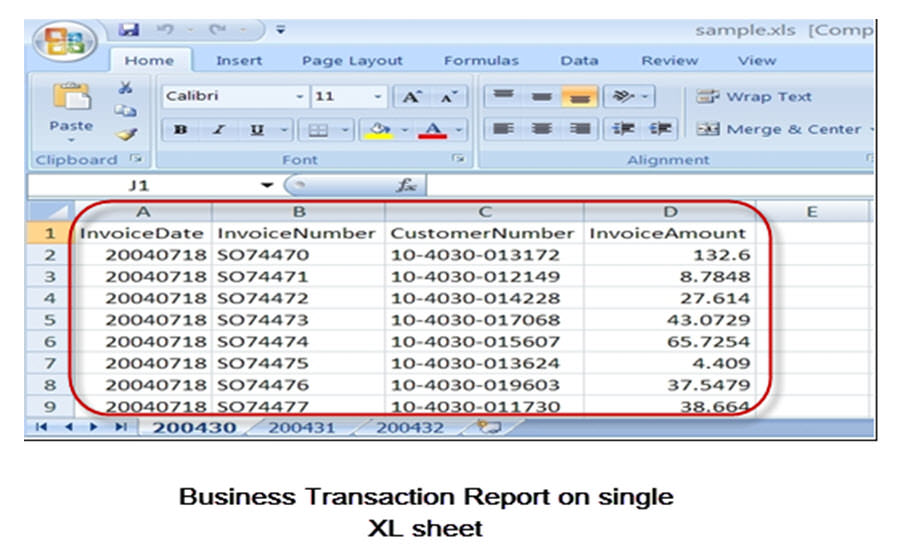The height and width of the screenshot is (555, 924).
Task: Click the Cut scissors icon
Action: pyautogui.click(x=126, y=88)
